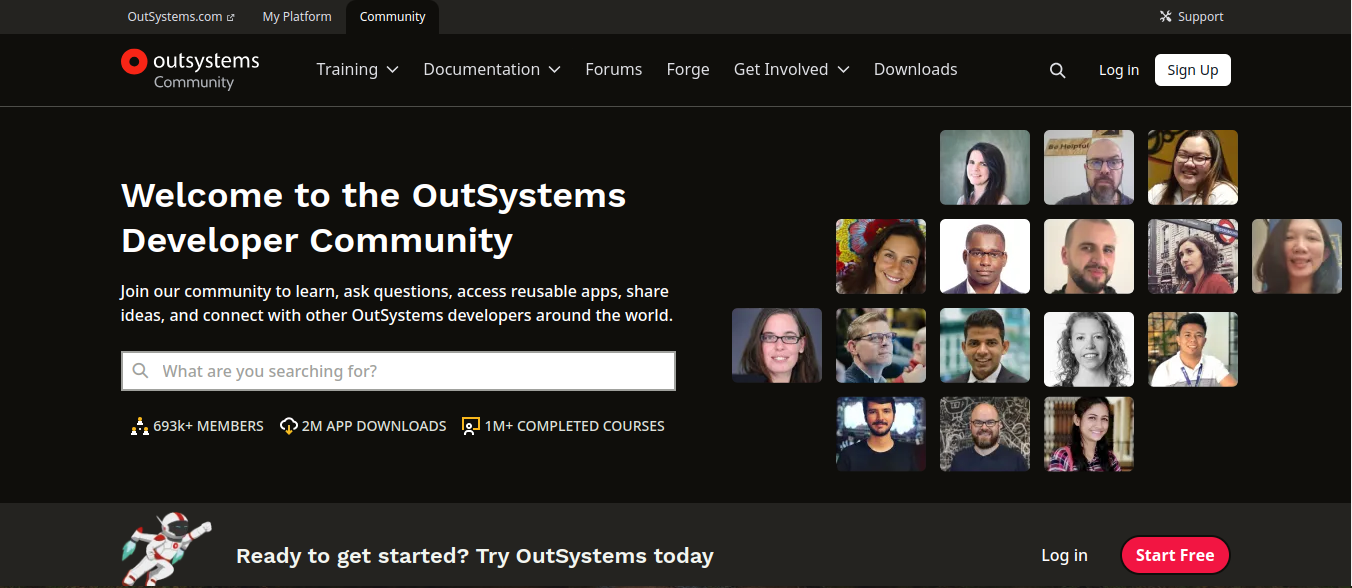This screenshot has height=588, width=1352.
Task: Click the Welcome to the OutSystems Developer Community heading
Action: click(373, 217)
